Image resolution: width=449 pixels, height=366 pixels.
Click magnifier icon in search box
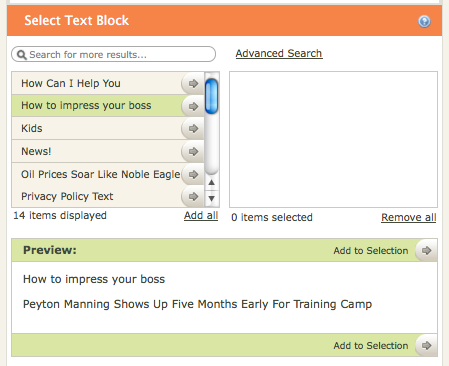click(22, 55)
